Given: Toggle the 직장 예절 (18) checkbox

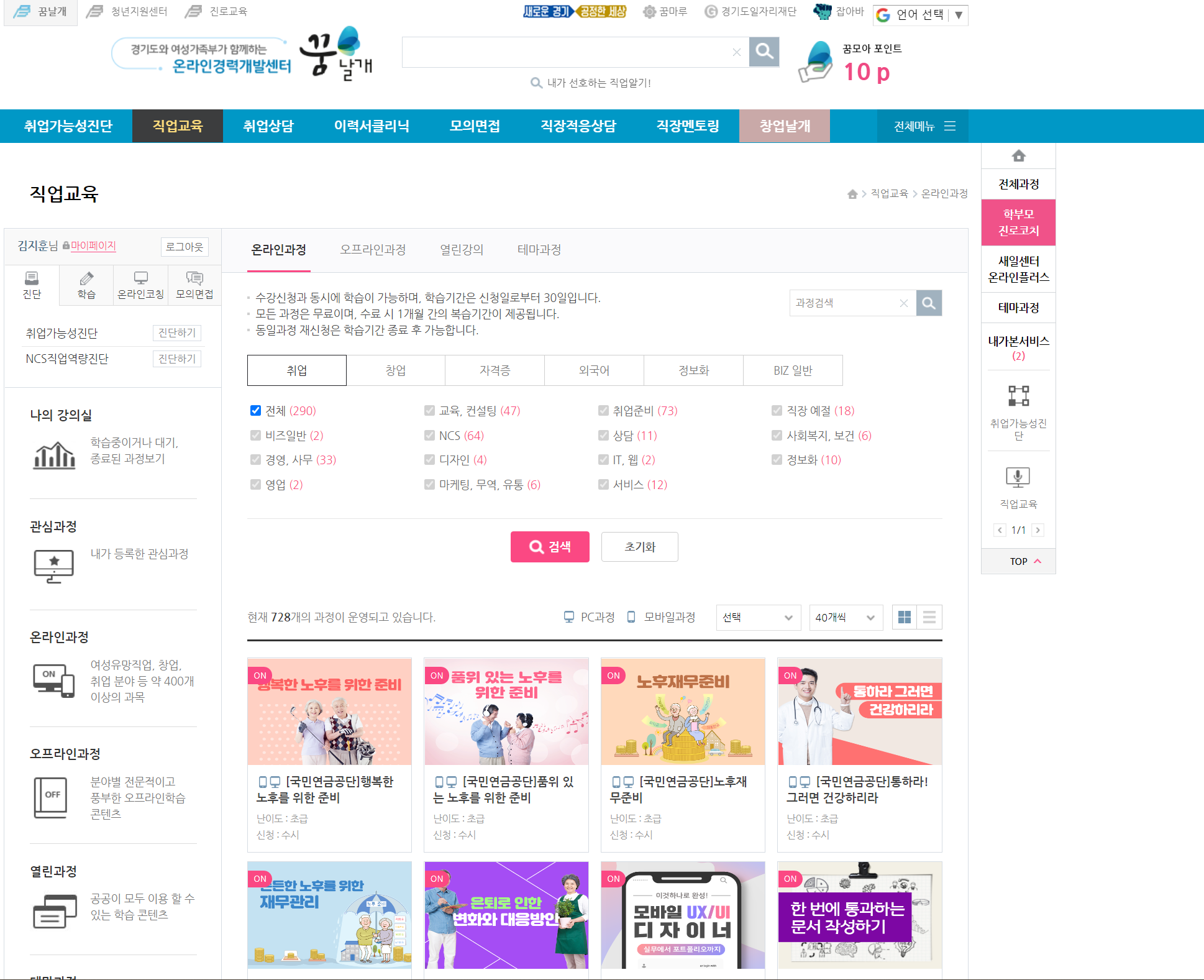Looking at the screenshot, I should pyautogui.click(x=777, y=411).
